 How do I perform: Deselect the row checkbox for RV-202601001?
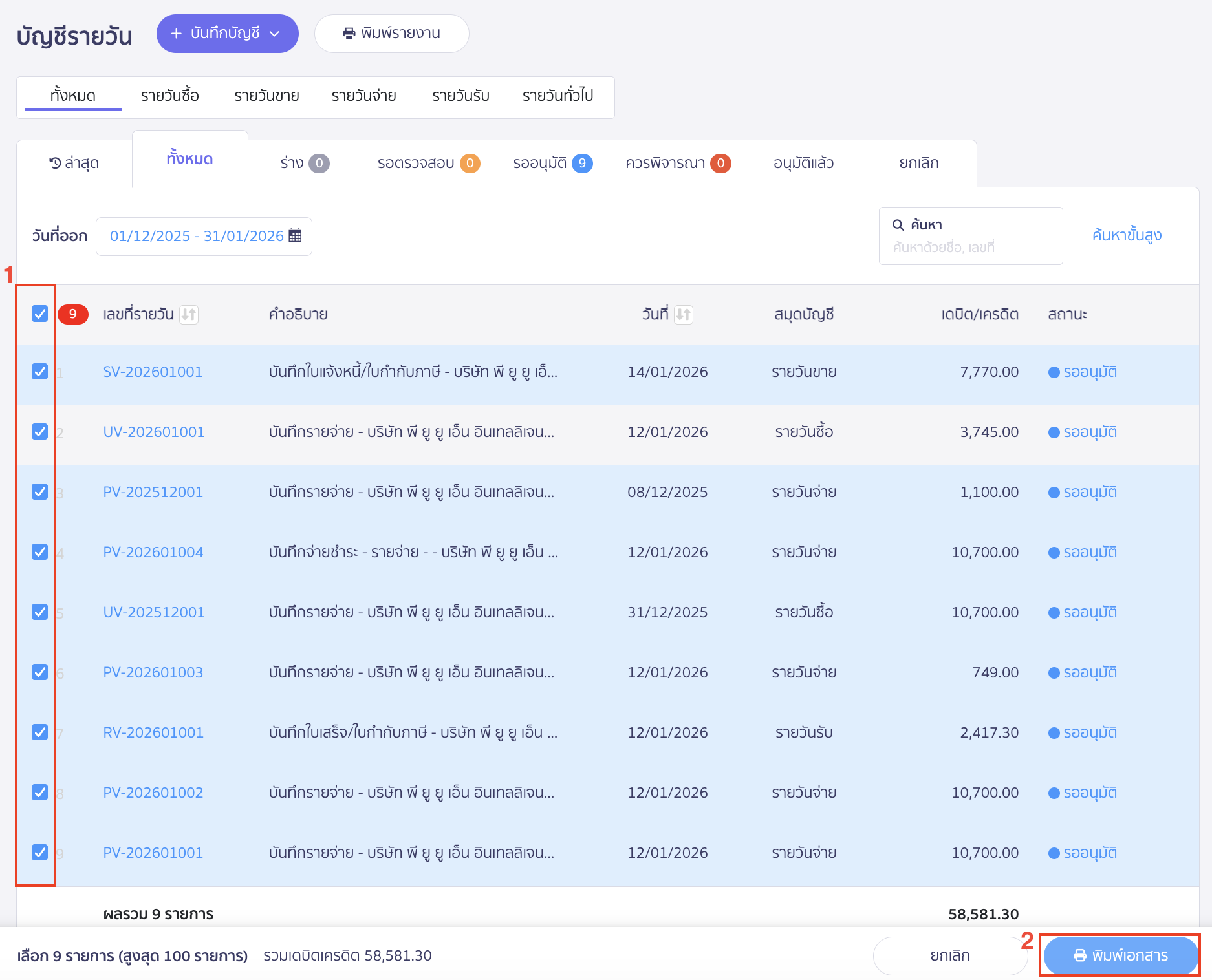pyautogui.click(x=40, y=732)
